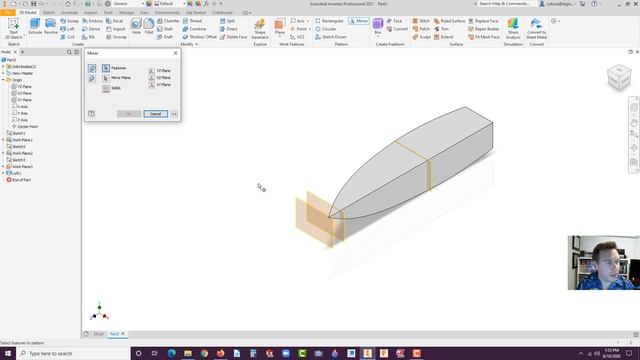Choose the Rectangular pattern tool
640x360 pixels.
(x=329, y=21)
